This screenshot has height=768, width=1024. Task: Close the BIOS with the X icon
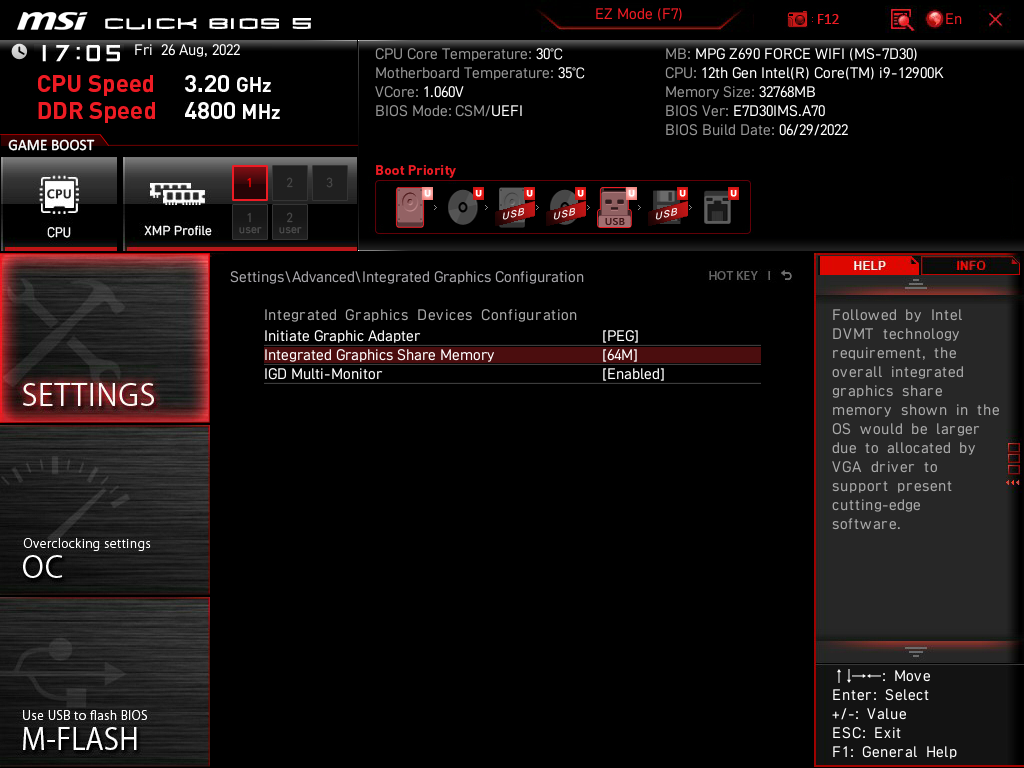coord(995,20)
